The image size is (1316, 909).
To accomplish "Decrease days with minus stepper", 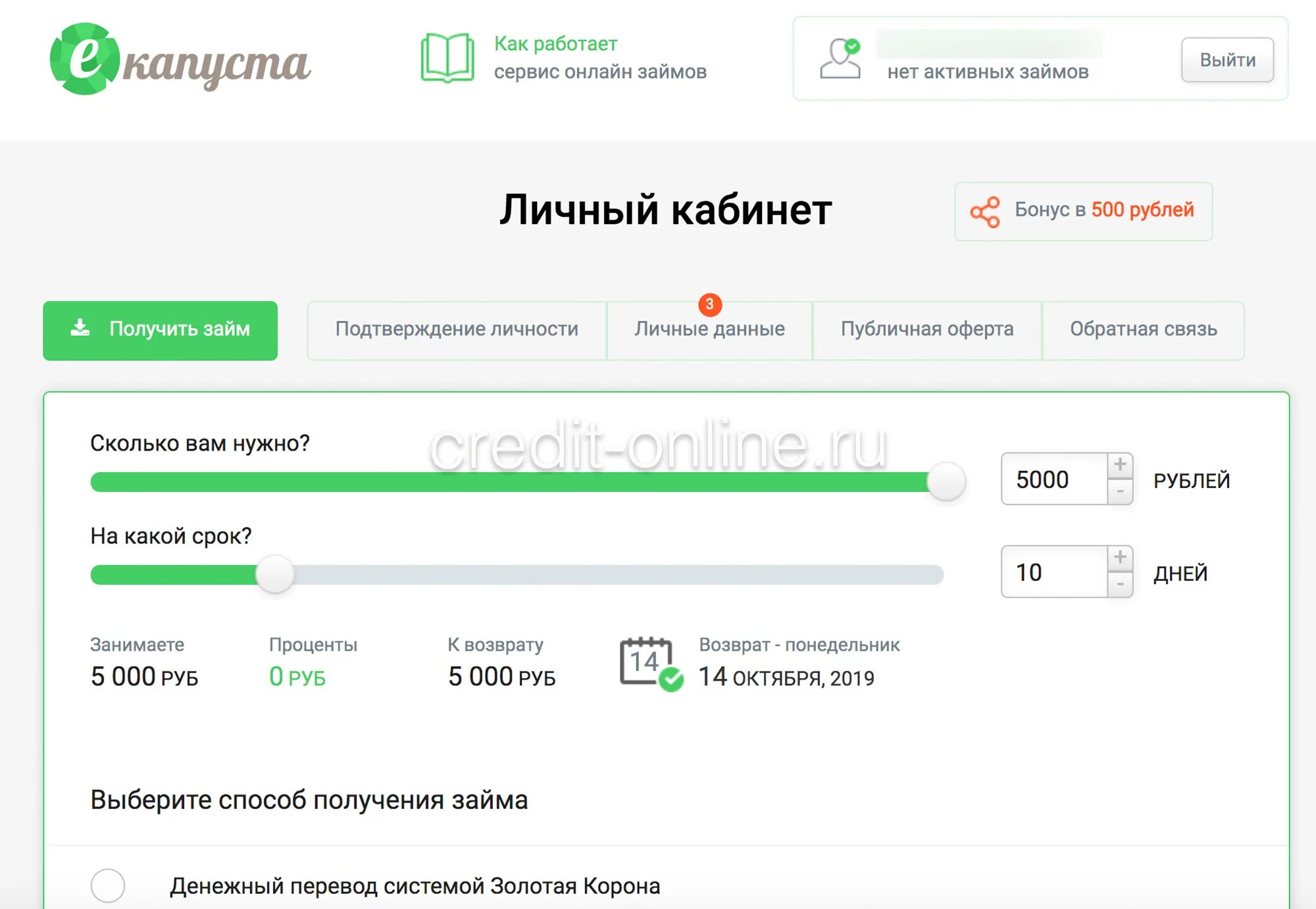I will click(1120, 584).
